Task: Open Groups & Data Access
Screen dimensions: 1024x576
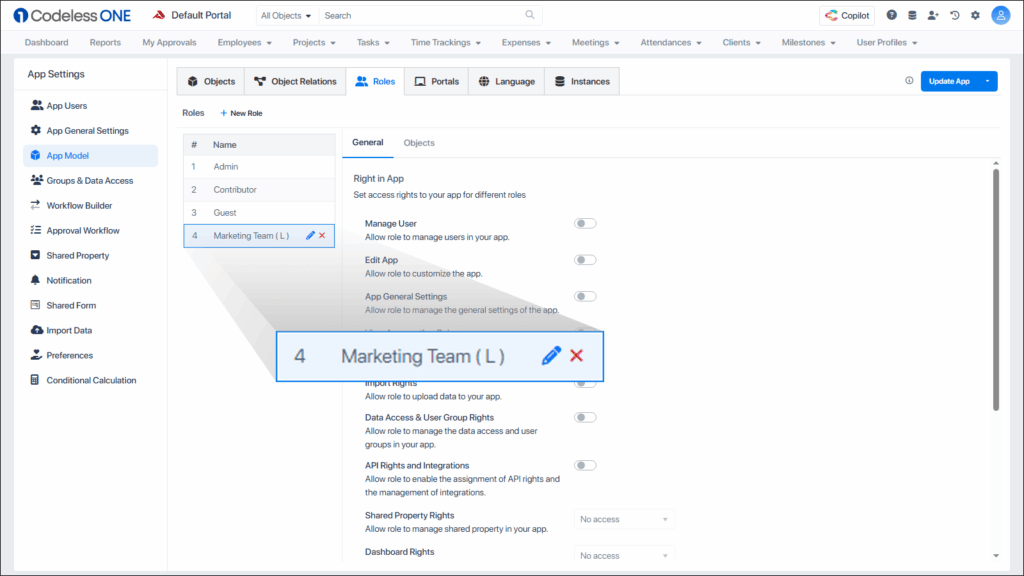Action: 90,180
